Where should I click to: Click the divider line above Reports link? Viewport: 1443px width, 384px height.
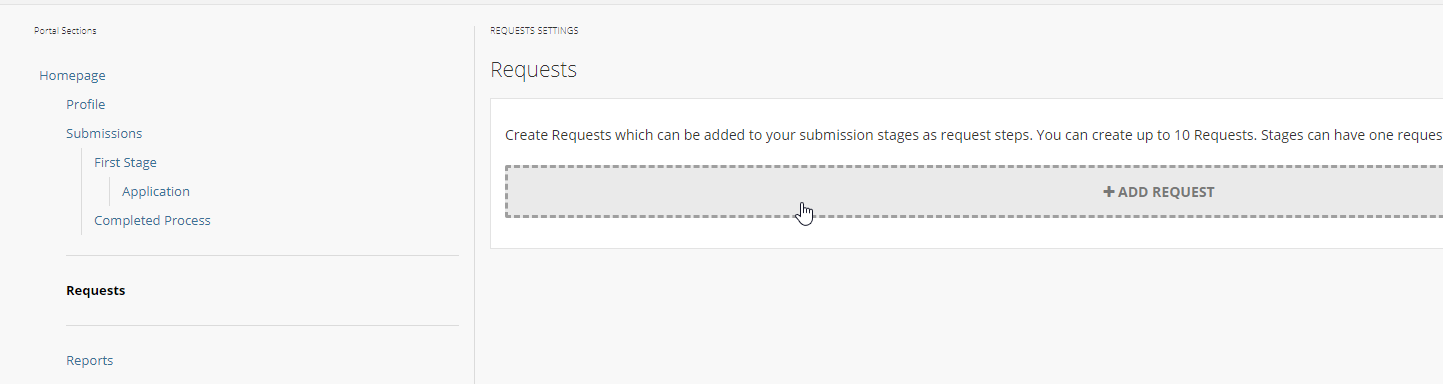click(262, 325)
